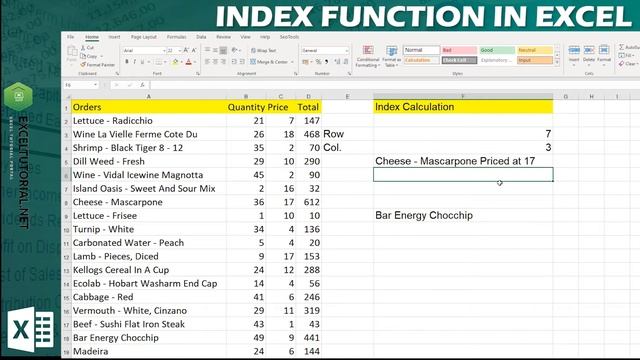Open the General number format dropdown
The height and width of the screenshot is (360, 640).
coord(347,51)
